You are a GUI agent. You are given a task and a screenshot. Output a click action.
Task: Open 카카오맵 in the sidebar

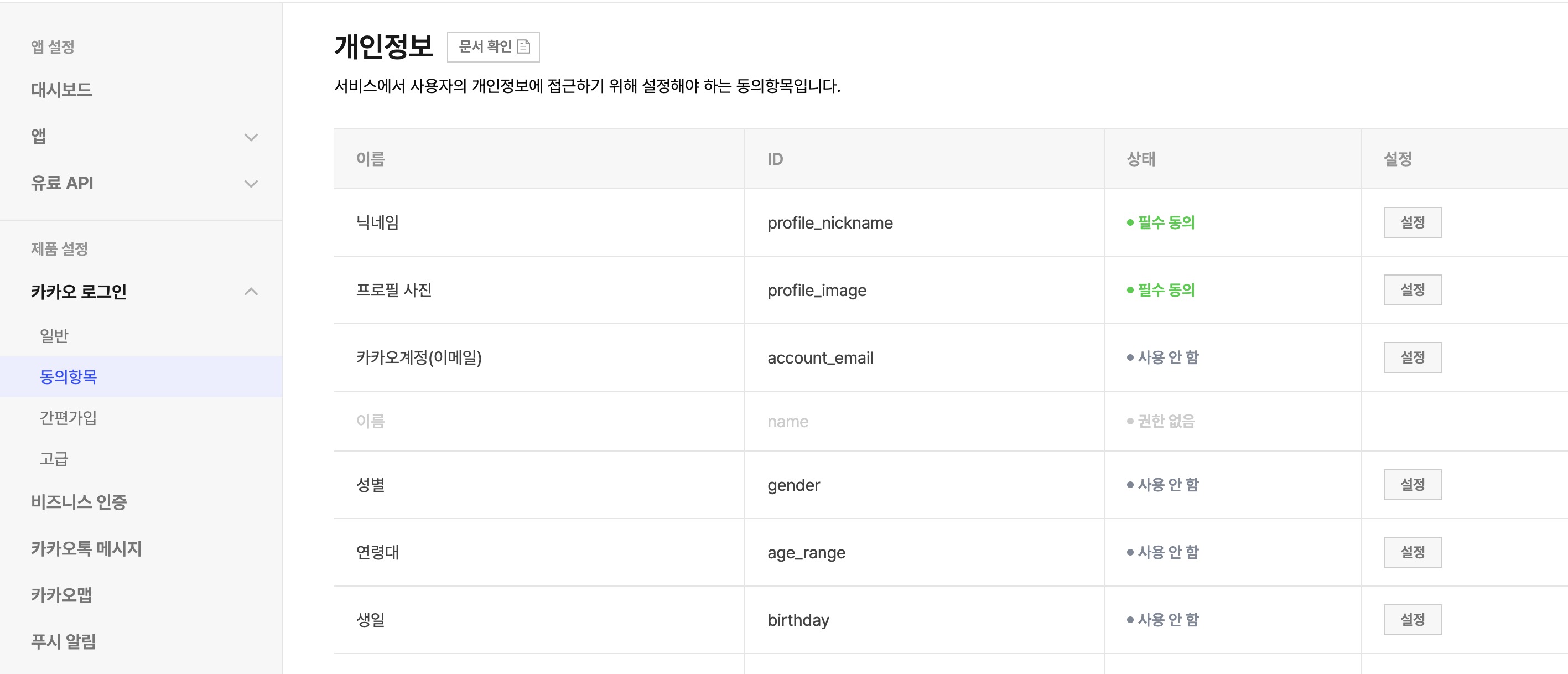[61, 595]
